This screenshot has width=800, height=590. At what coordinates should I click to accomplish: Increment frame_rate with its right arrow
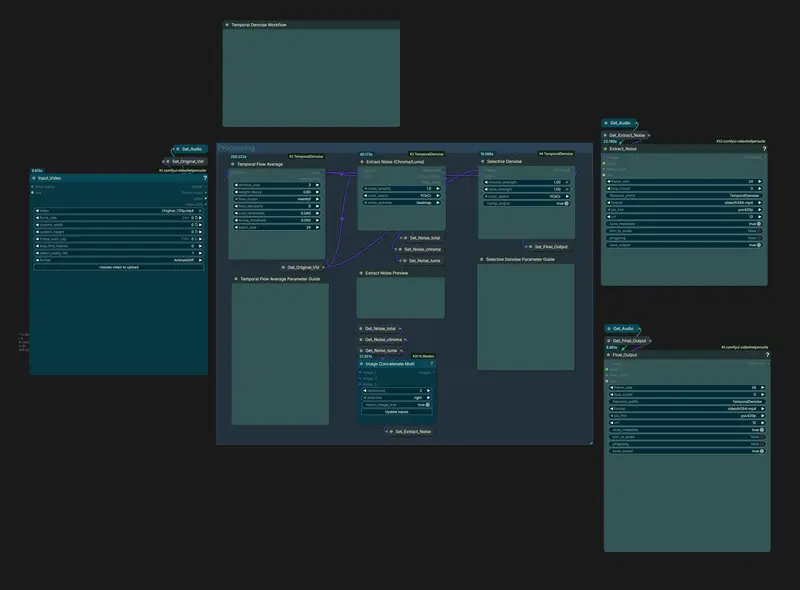pos(760,181)
